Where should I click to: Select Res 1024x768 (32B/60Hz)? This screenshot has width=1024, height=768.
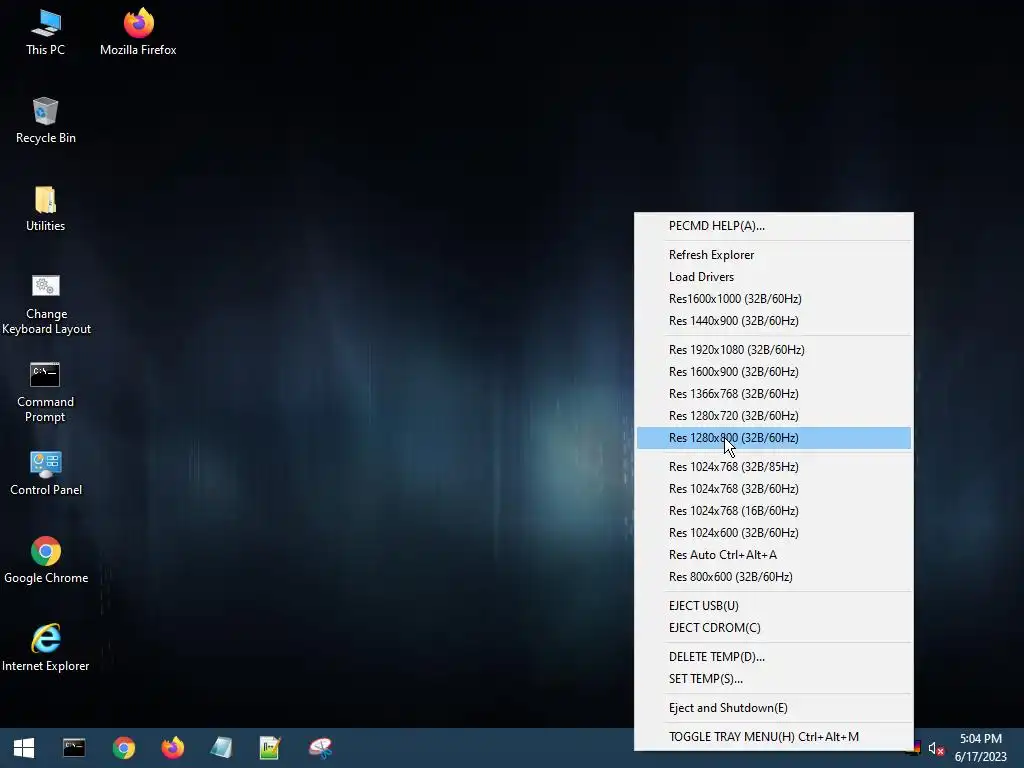click(774, 489)
